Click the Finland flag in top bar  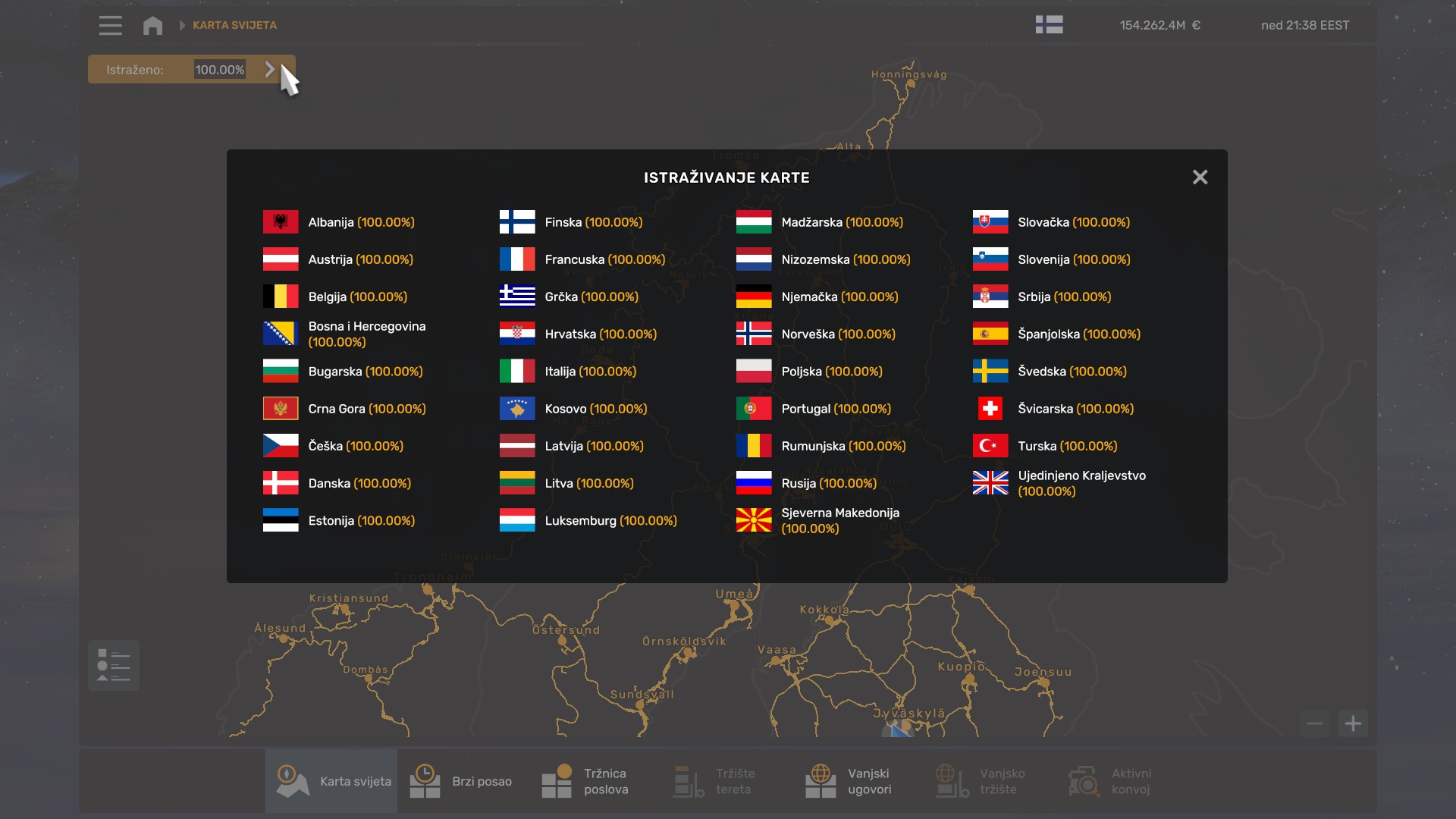point(1049,25)
